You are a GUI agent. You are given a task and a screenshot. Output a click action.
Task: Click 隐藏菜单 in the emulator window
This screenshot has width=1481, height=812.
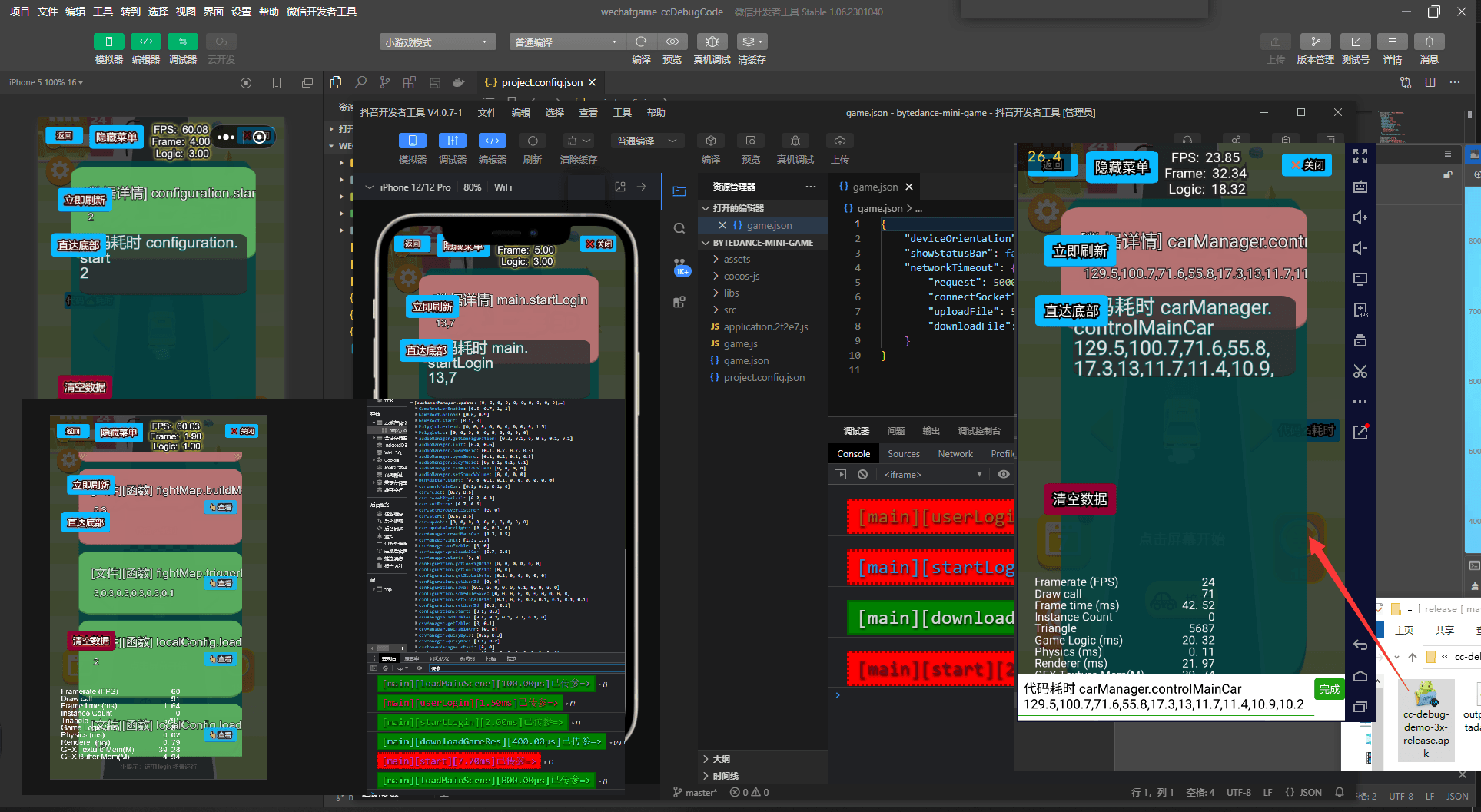click(x=1121, y=167)
